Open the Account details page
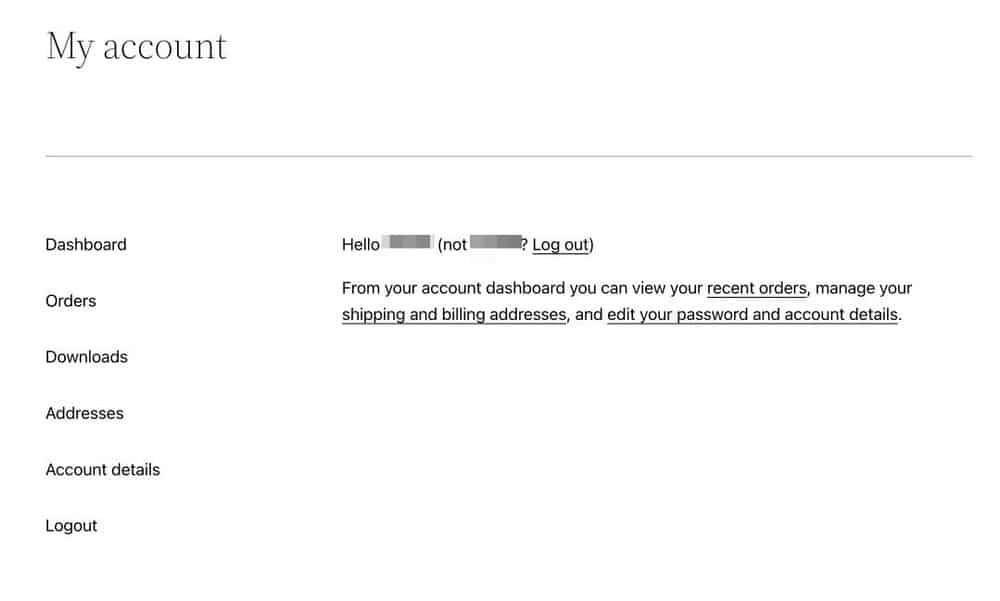Screen dimensions: 1000x601 click(103, 470)
